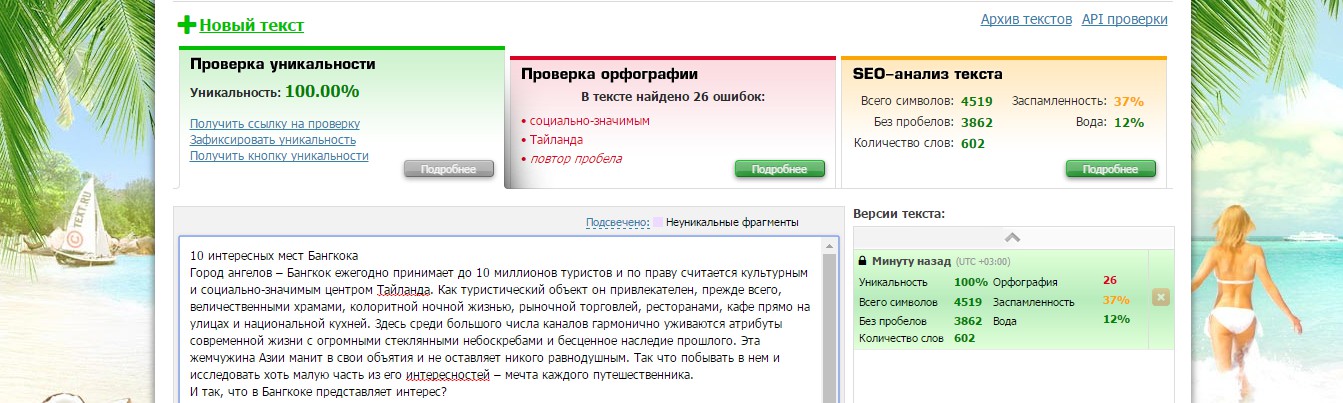The width and height of the screenshot is (1343, 403).
Task: Click spelling error 'Тайланда' in list
Action: (556, 140)
